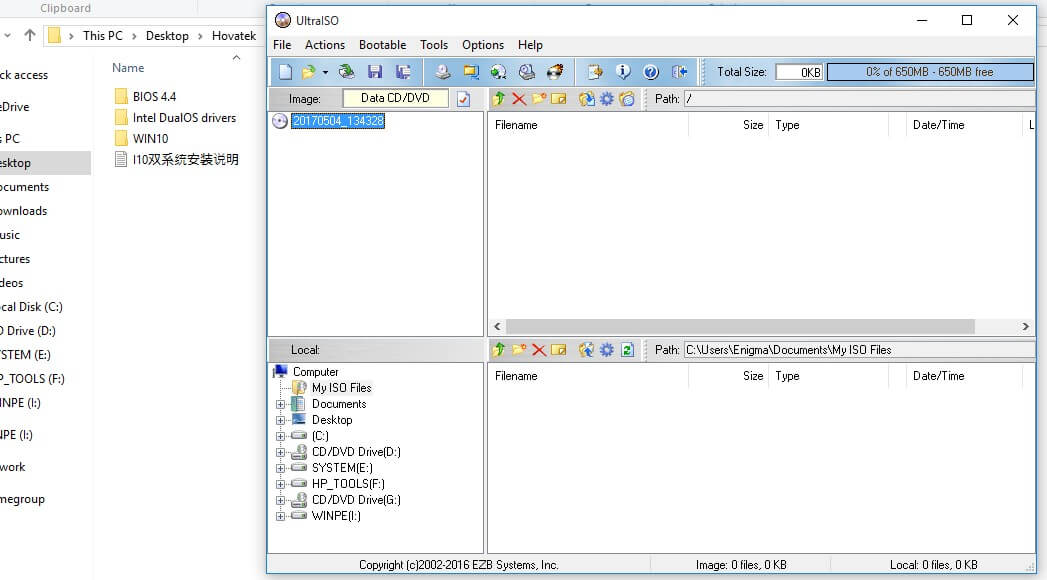Open the Bootable menu

pos(382,45)
